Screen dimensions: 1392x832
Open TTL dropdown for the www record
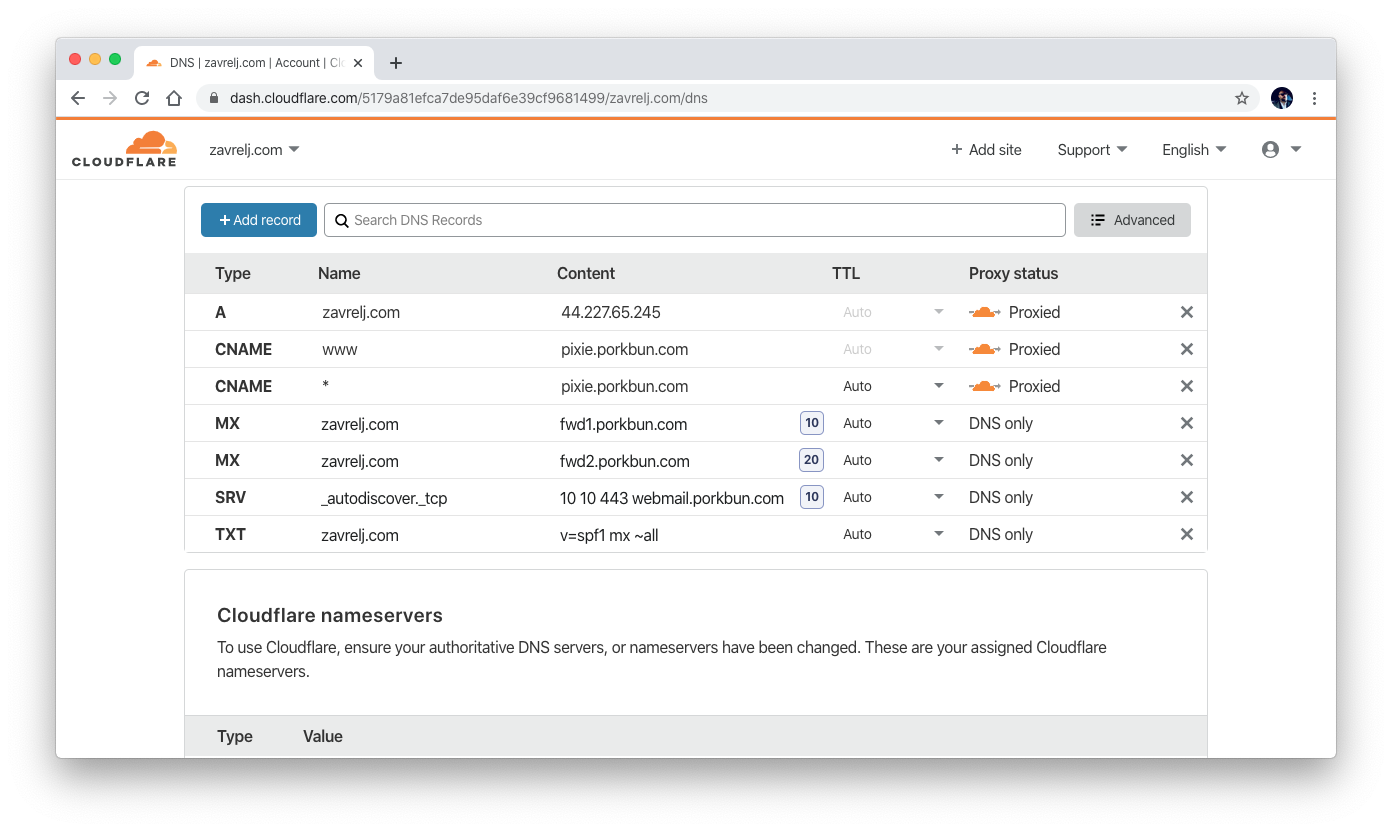click(x=892, y=349)
